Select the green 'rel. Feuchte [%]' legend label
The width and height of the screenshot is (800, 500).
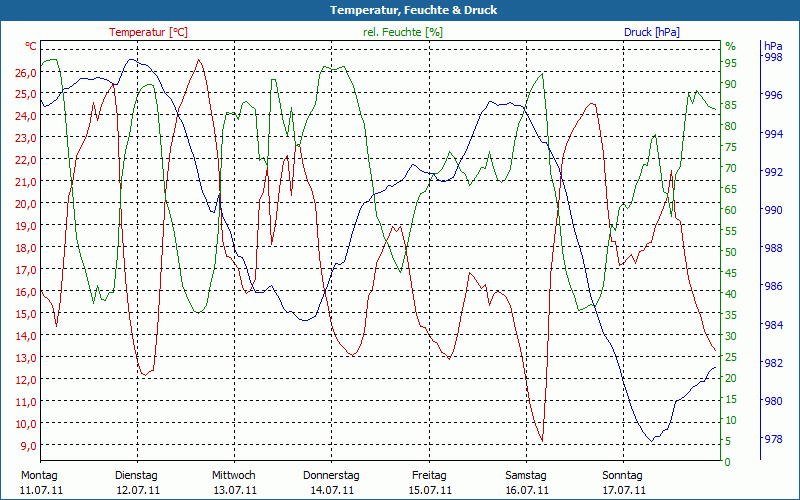coord(403,32)
